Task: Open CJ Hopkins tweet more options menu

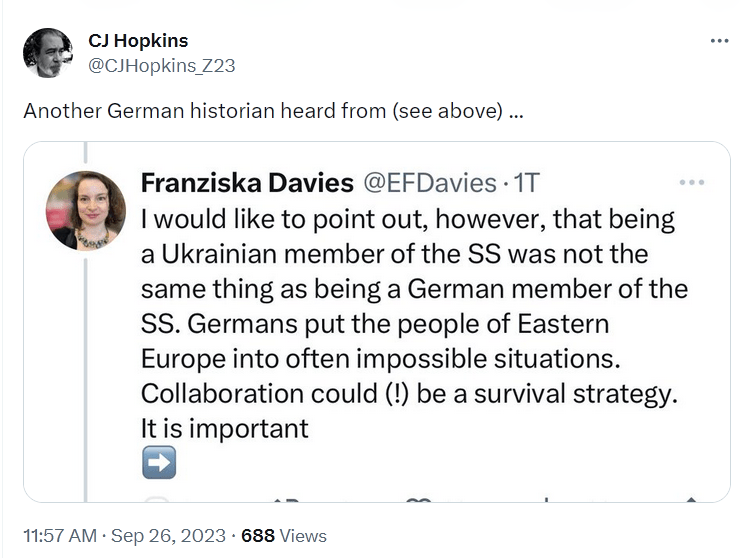Action: point(719,41)
